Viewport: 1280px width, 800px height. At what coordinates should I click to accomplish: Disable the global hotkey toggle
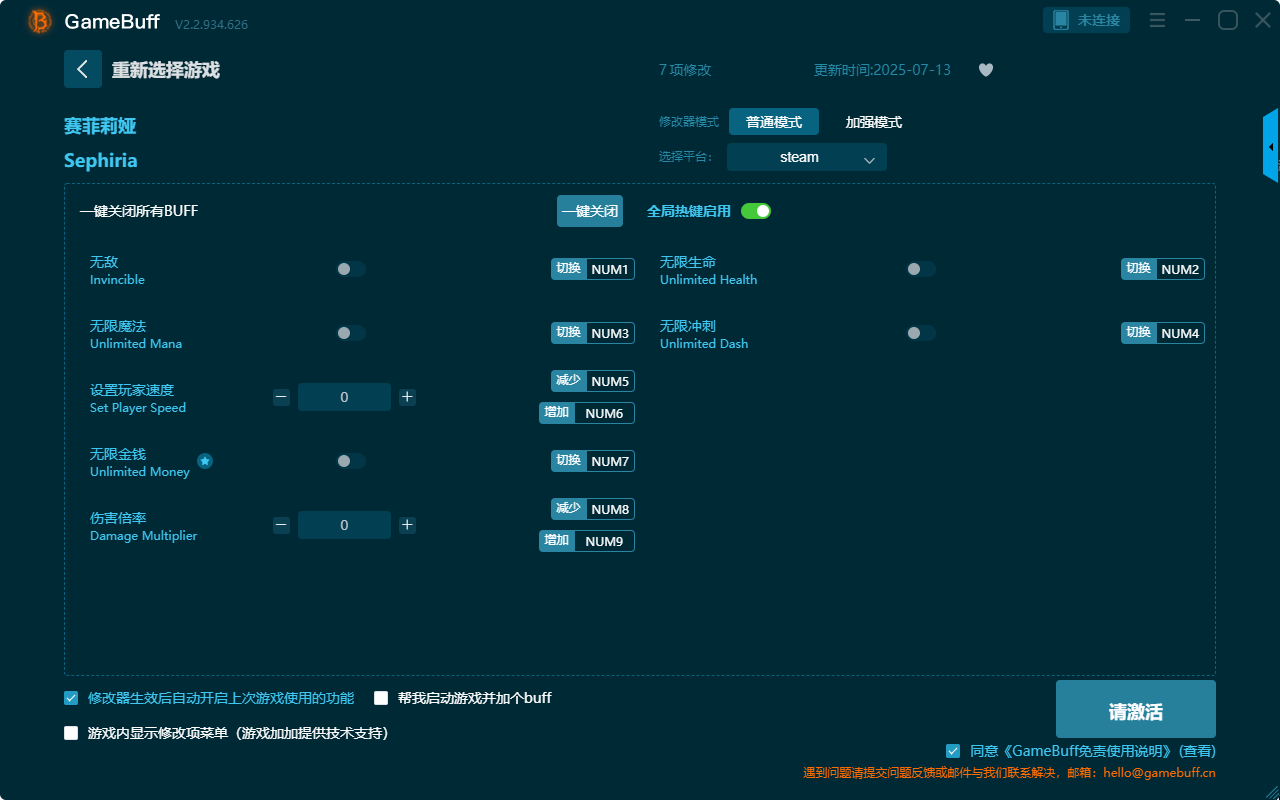click(756, 211)
